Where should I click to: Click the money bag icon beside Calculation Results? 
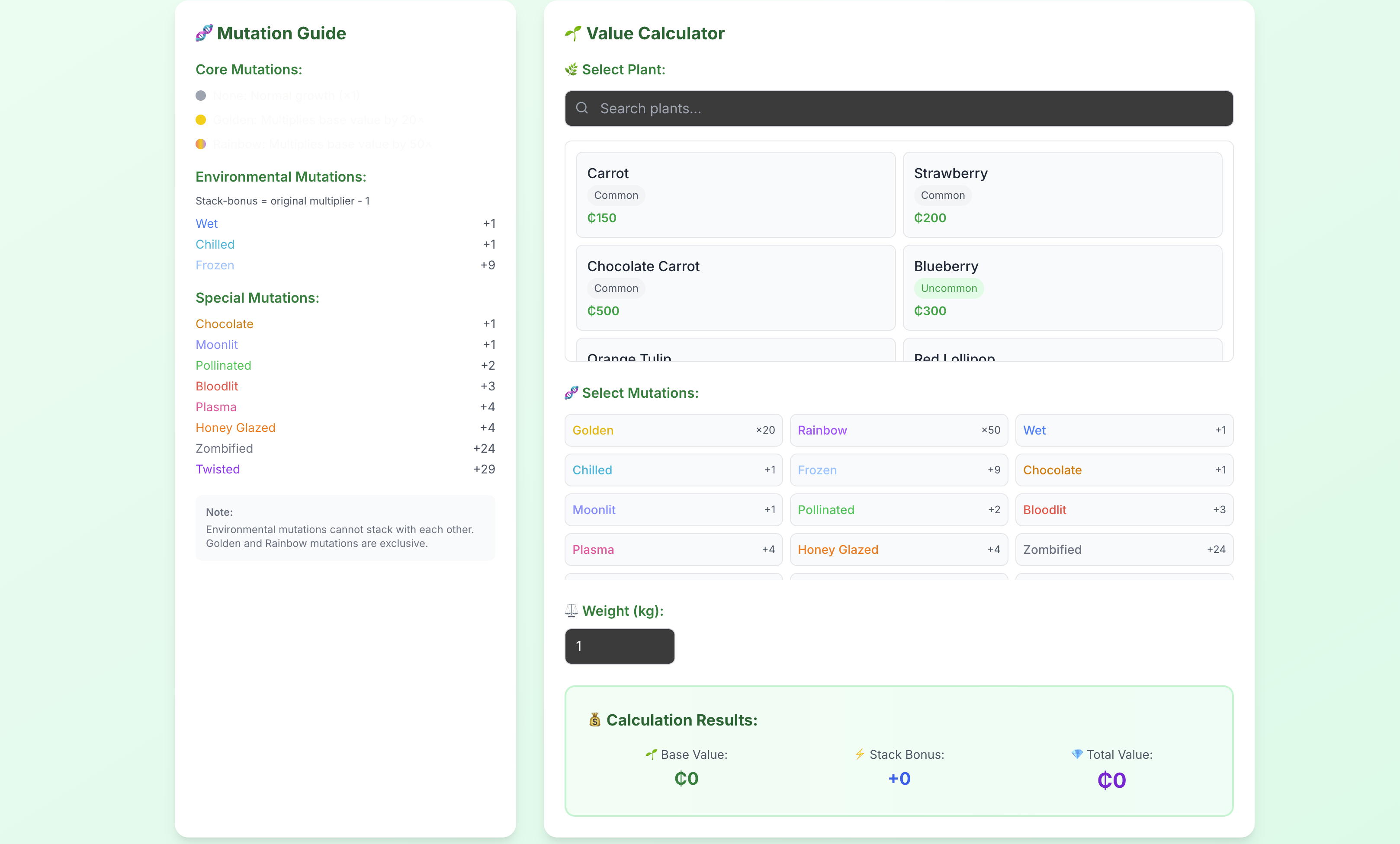click(x=594, y=720)
